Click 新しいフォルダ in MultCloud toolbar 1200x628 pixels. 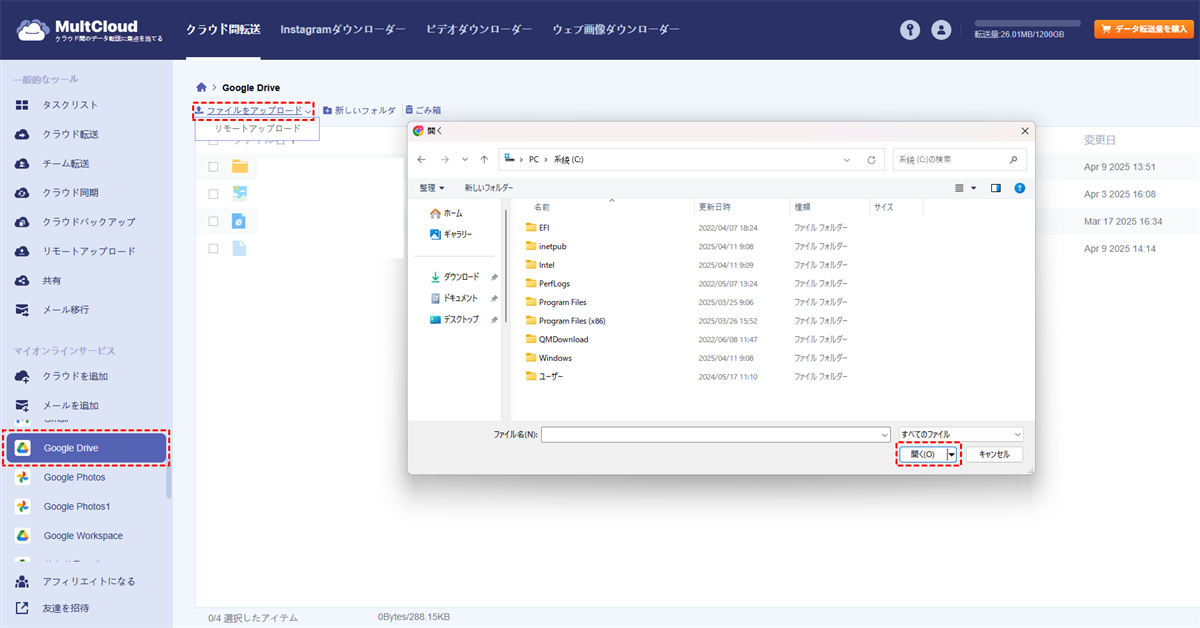point(359,110)
